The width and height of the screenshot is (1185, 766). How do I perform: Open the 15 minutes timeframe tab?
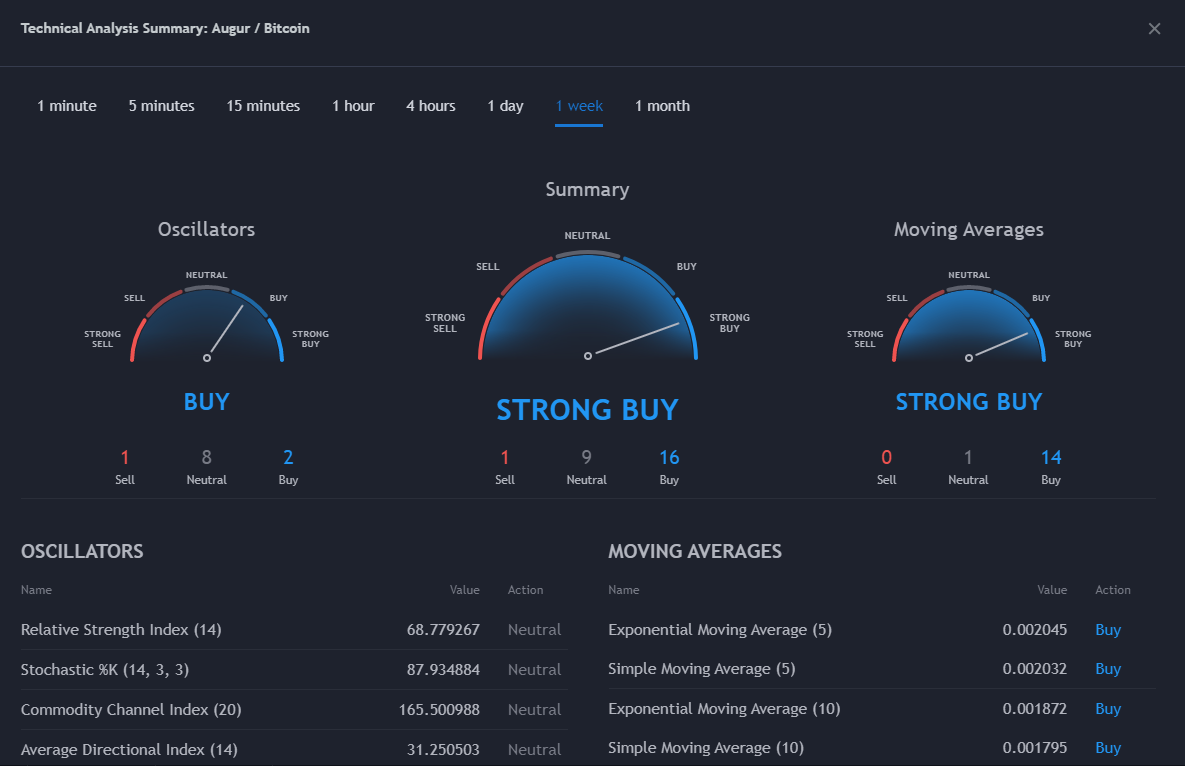point(263,106)
